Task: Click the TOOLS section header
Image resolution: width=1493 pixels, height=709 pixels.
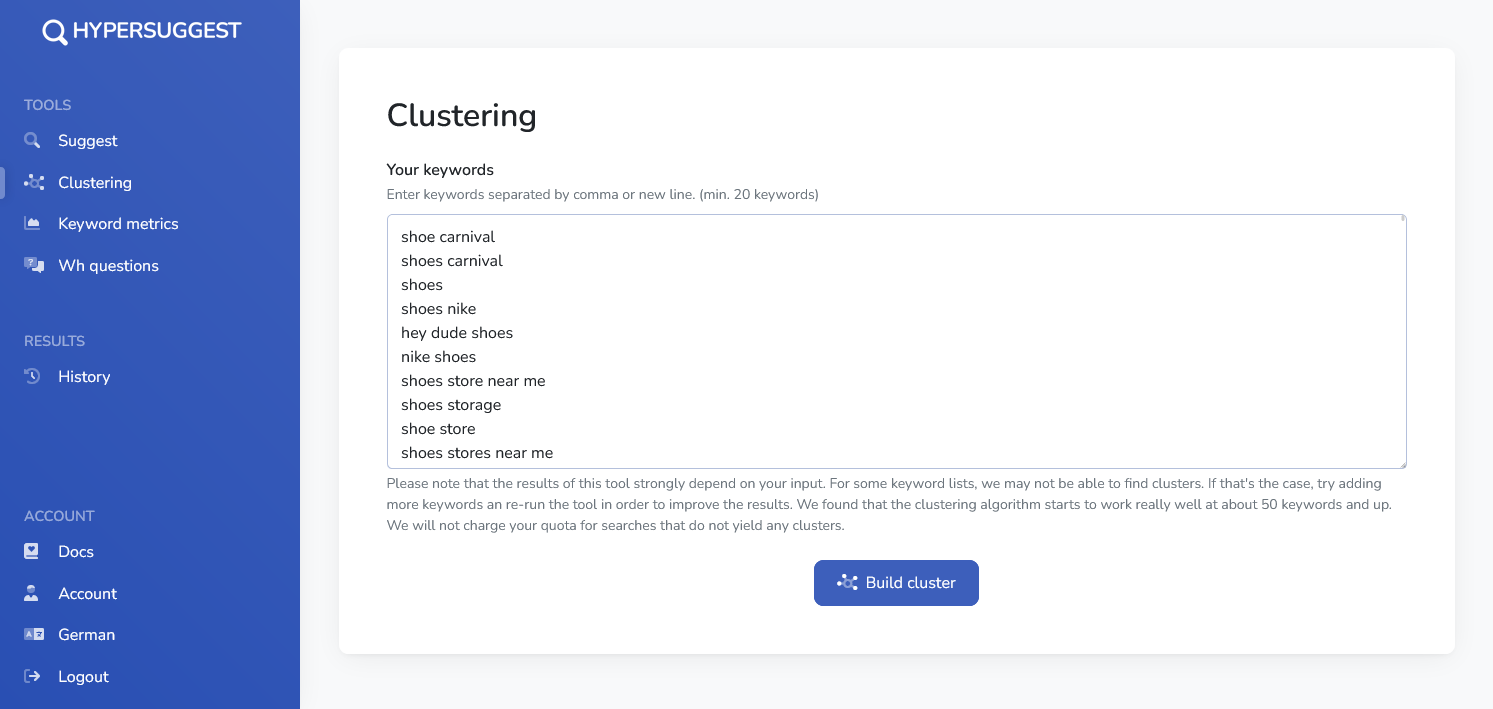Action: point(48,105)
